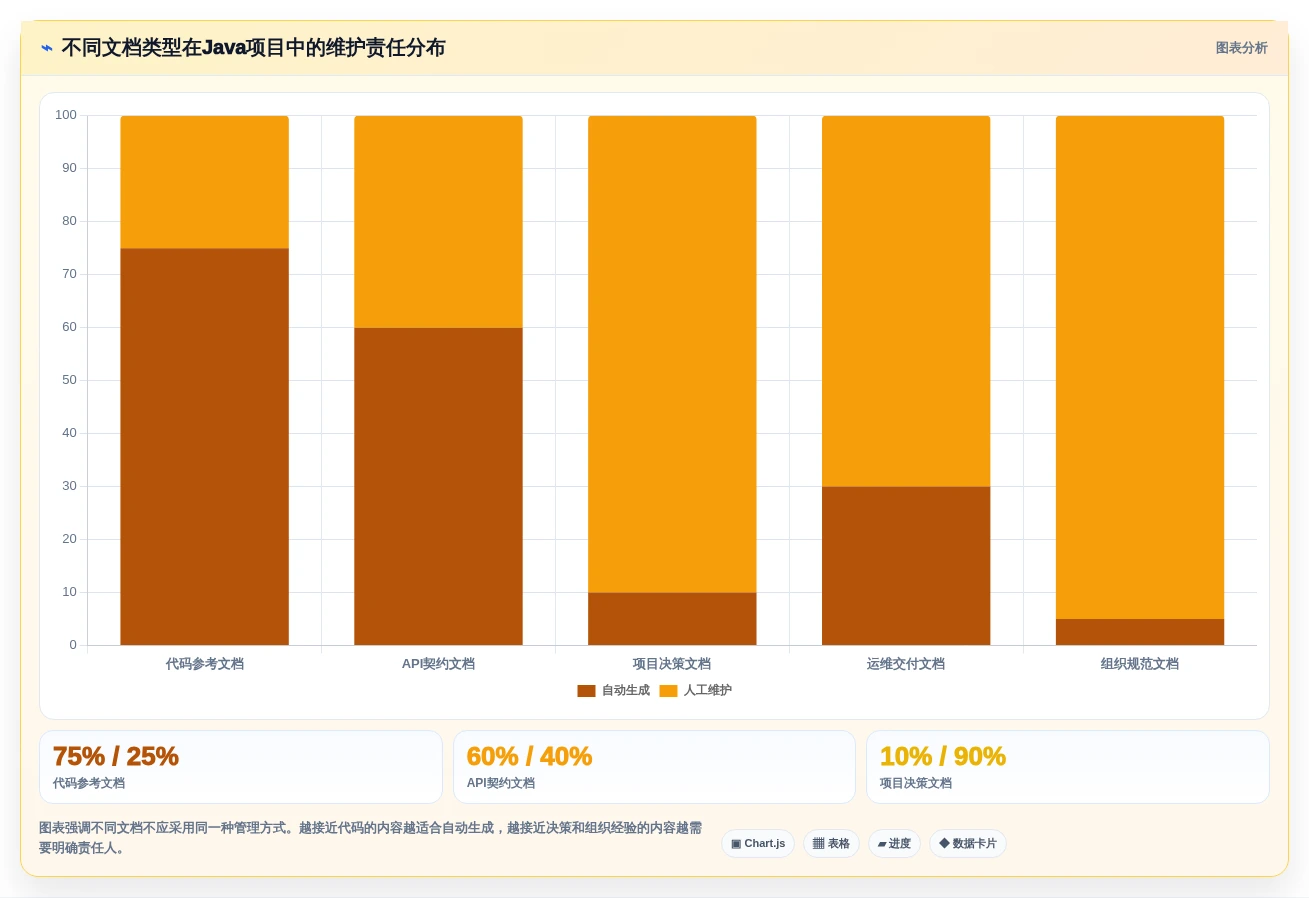Click the 人工维护 bar segment for 项目决策文档

click(x=672, y=354)
